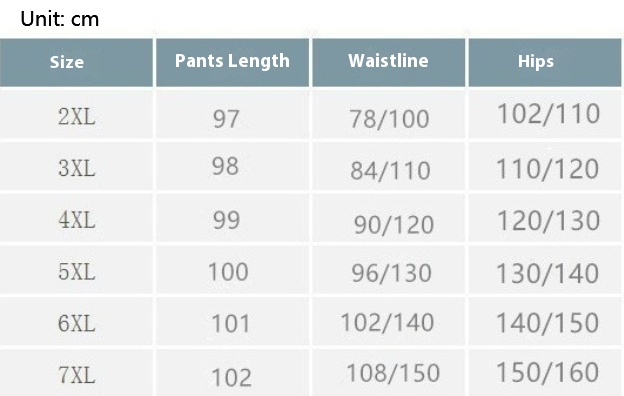Click the Pants Length column header
The image size is (624, 396).
coord(232,62)
